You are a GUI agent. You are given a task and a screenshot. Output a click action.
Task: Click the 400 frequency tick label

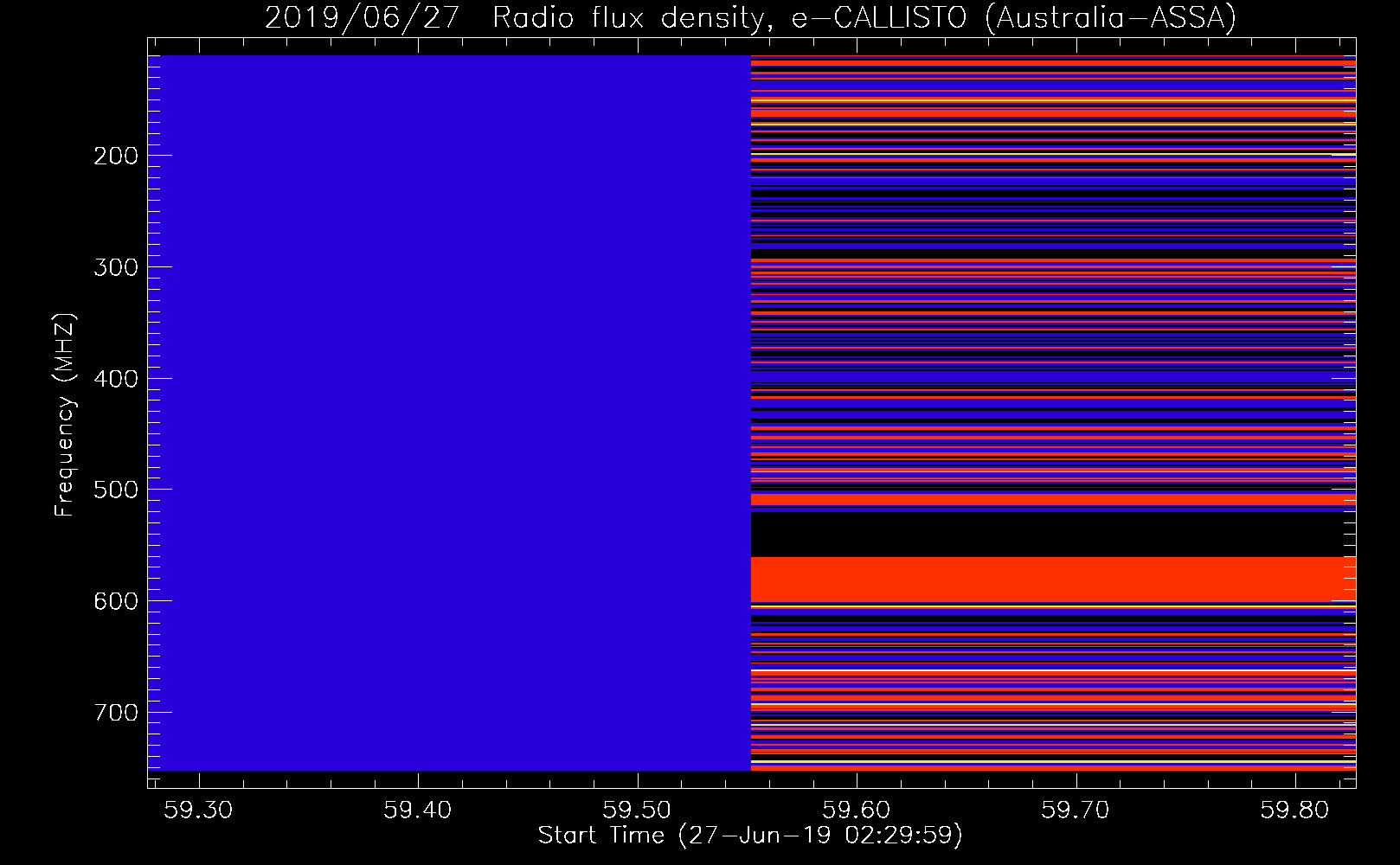(x=115, y=379)
